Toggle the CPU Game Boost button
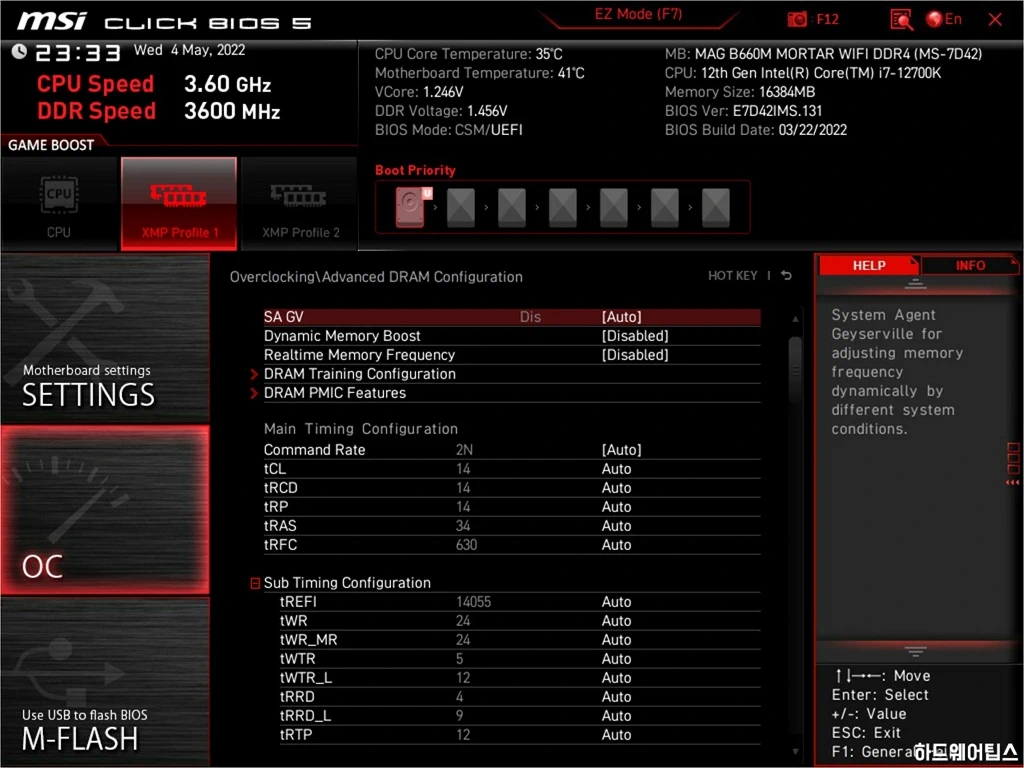Screen dimensions: 1024x768 point(59,203)
